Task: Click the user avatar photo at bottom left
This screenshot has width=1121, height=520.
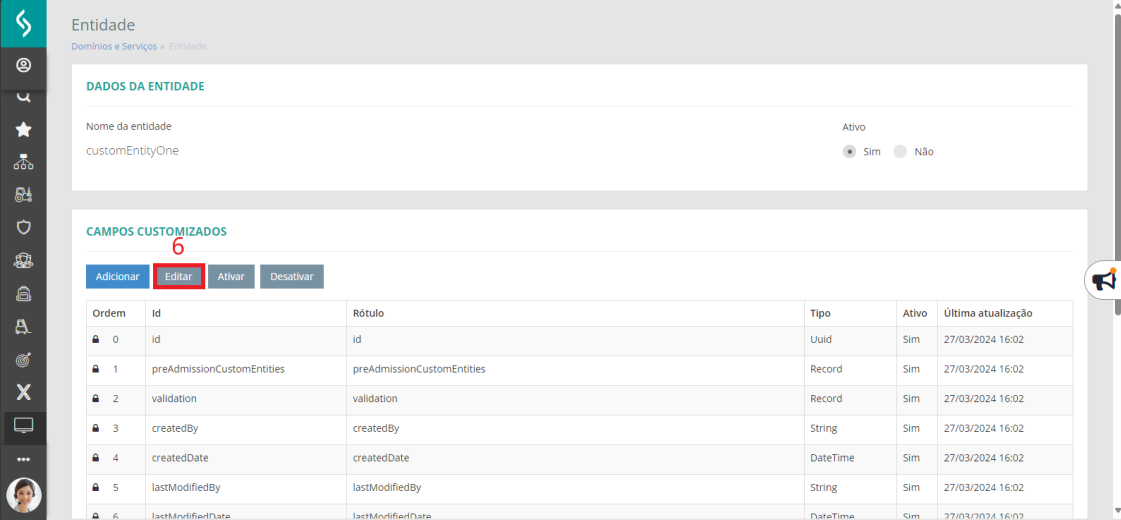Action: (23, 495)
